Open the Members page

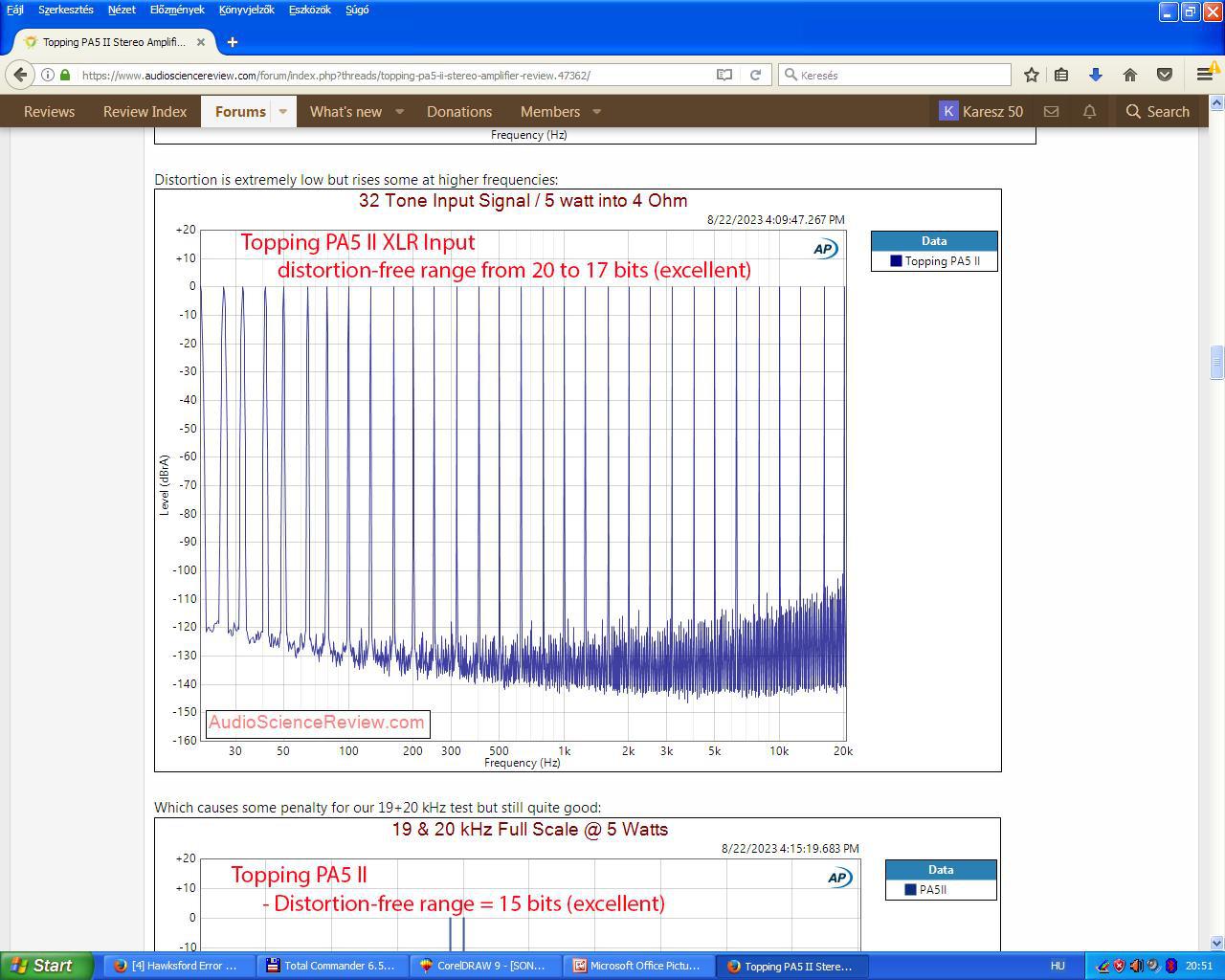pos(550,112)
